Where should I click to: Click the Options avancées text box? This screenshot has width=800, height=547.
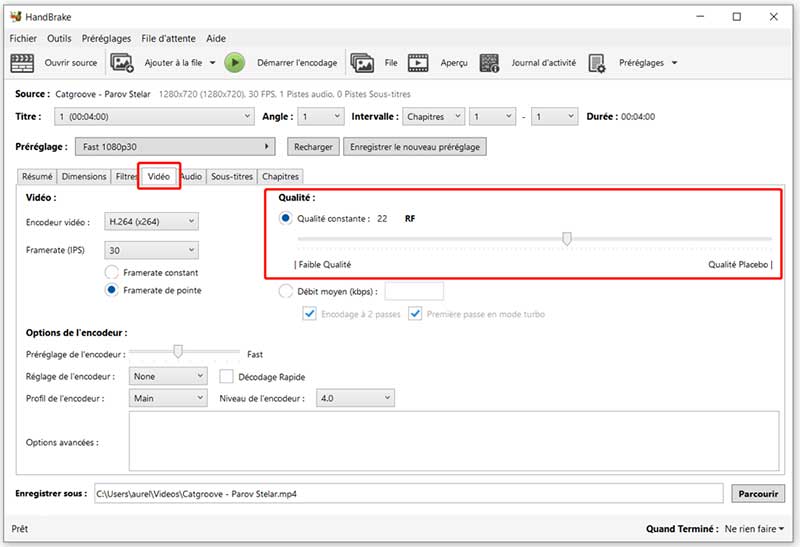(454, 441)
